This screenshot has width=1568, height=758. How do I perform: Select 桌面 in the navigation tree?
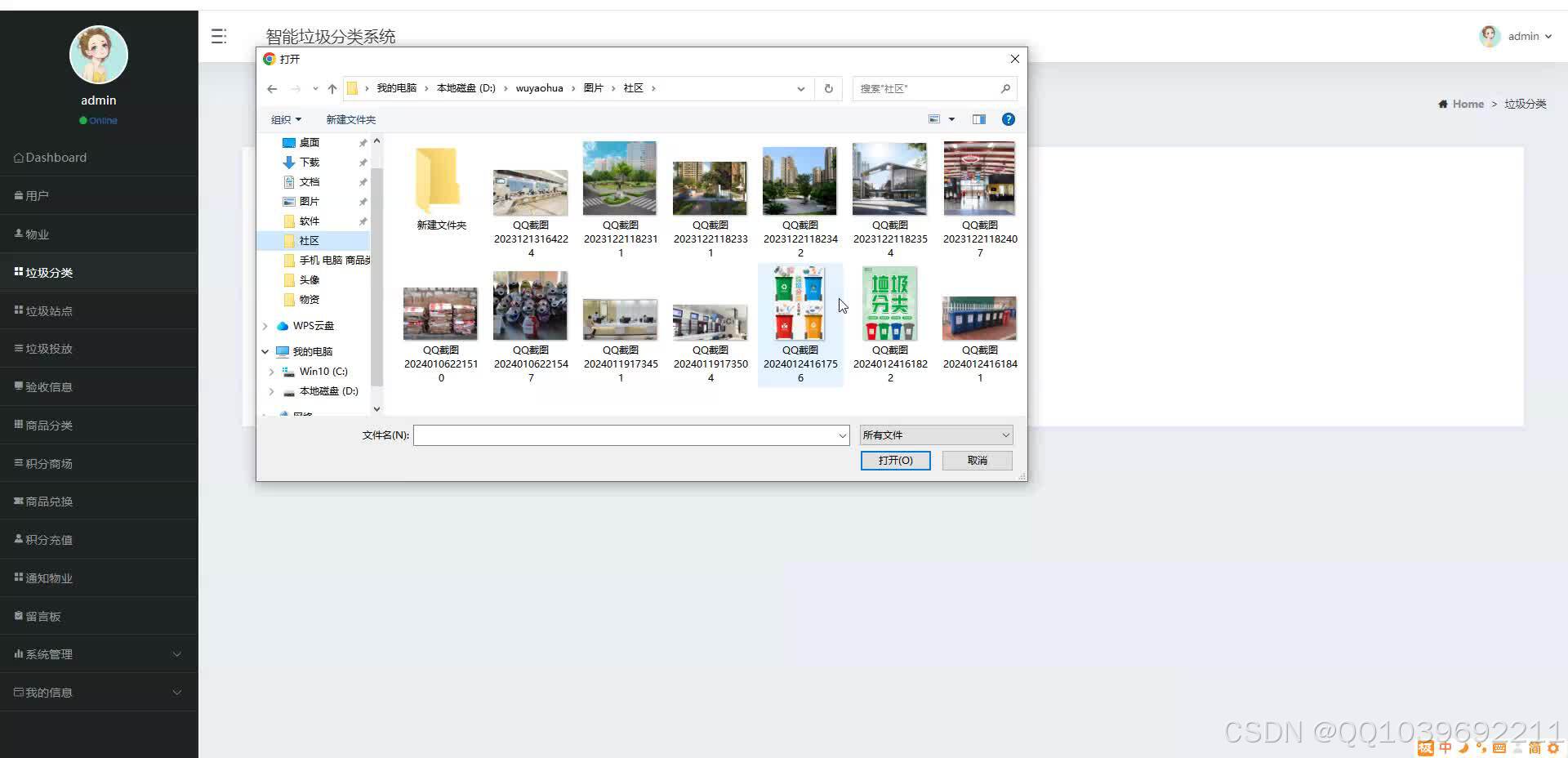310,142
